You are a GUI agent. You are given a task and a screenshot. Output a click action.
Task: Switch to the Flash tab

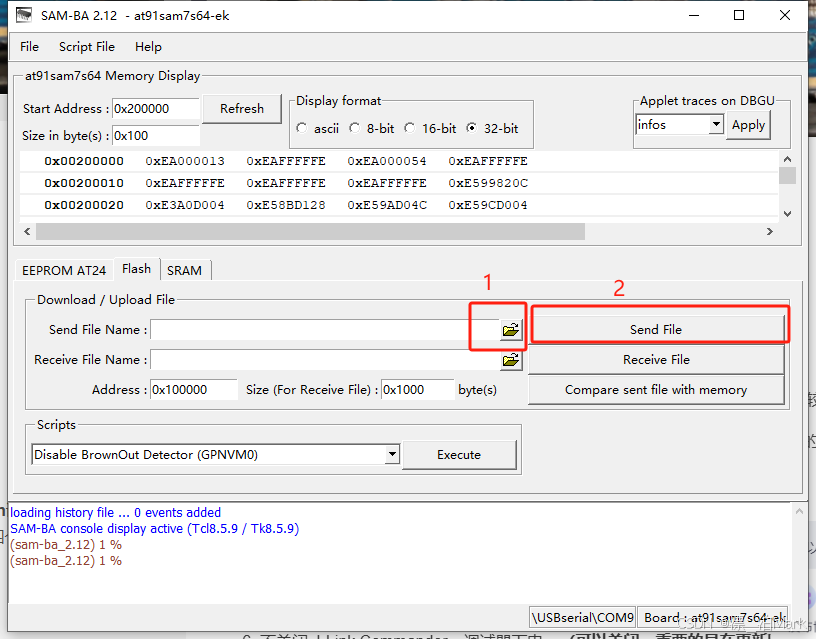point(136,269)
